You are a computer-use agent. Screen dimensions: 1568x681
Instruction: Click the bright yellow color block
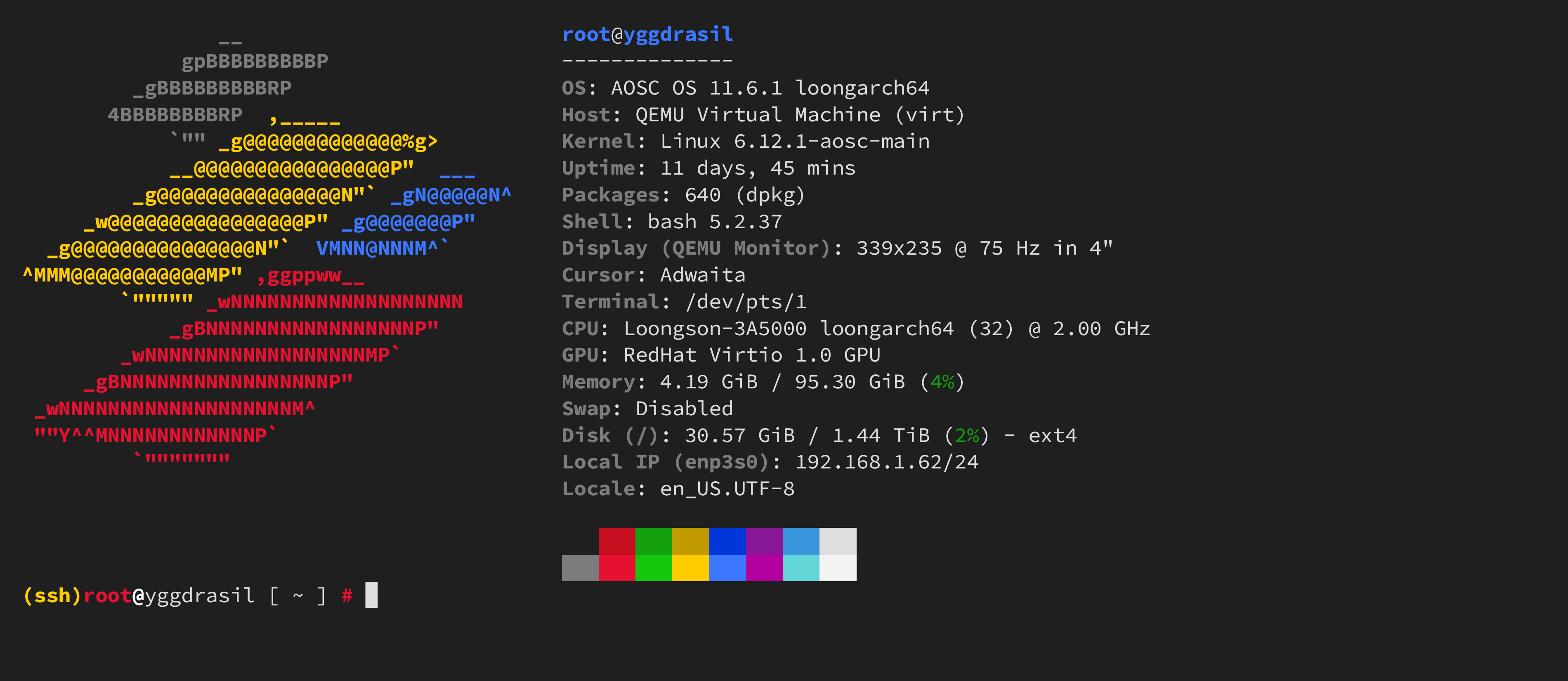pyautogui.click(x=690, y=567)
